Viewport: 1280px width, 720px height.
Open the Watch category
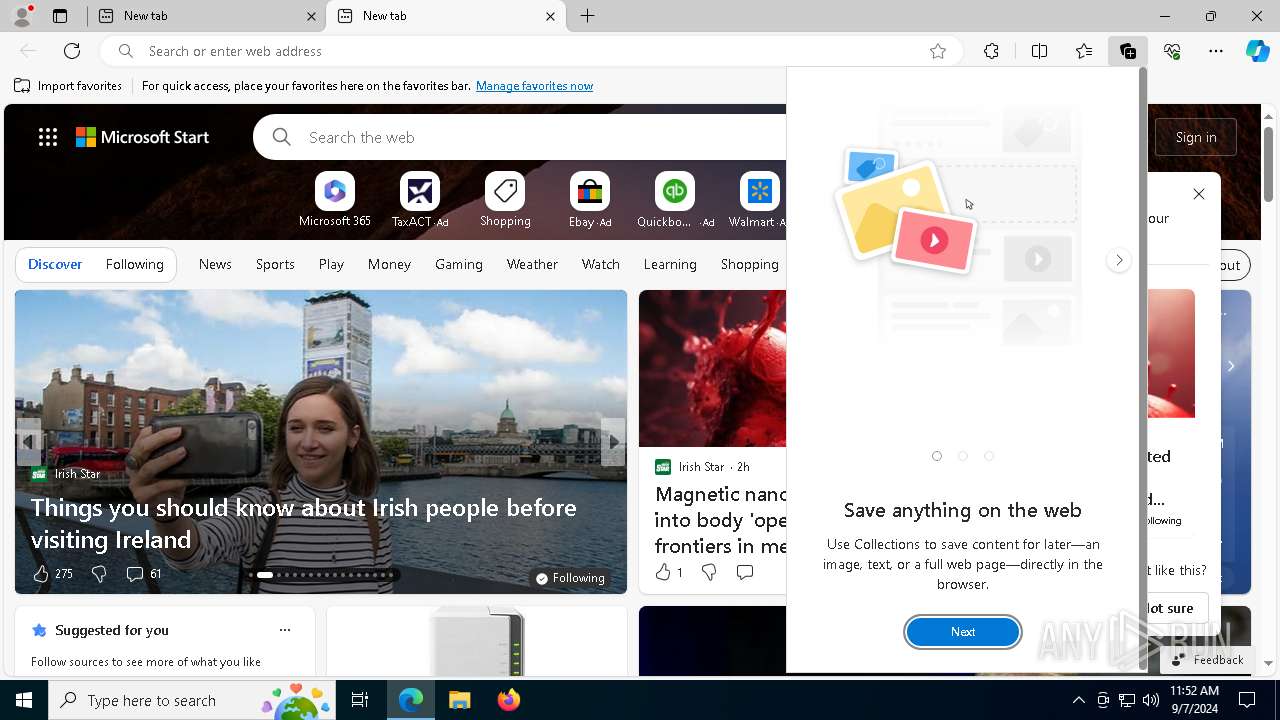pos(601,264)
